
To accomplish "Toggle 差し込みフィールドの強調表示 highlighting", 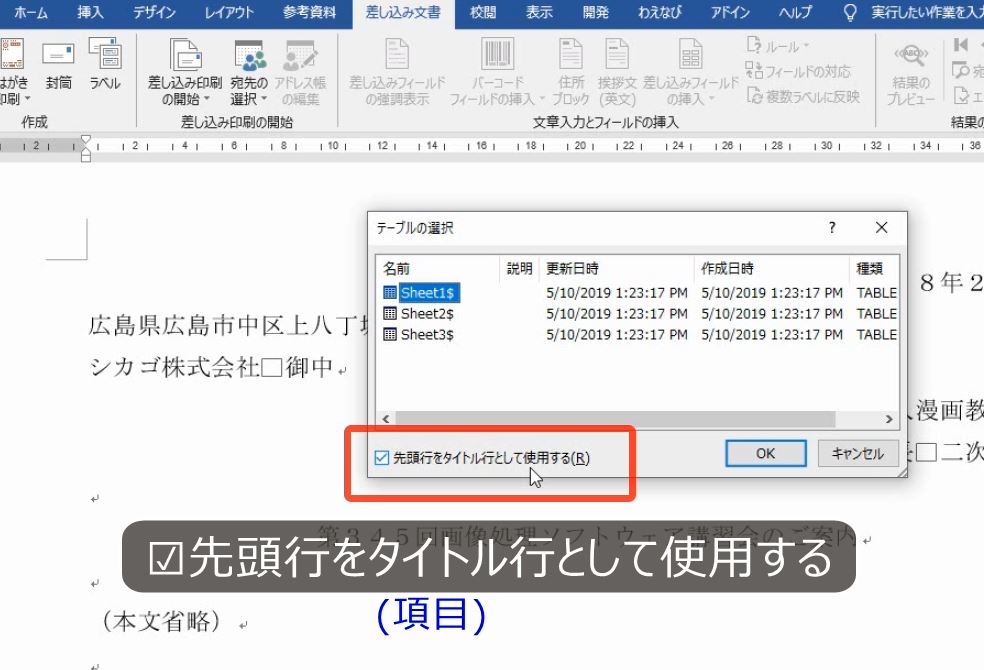I will [399, 70].
